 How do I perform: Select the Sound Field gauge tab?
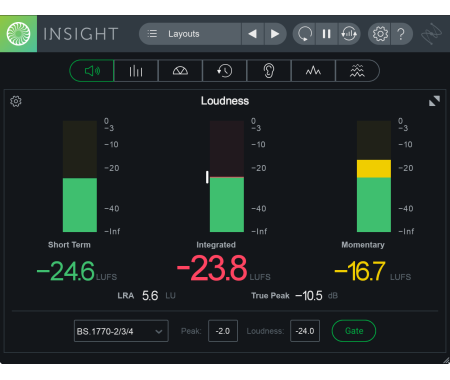pos(180,71)
